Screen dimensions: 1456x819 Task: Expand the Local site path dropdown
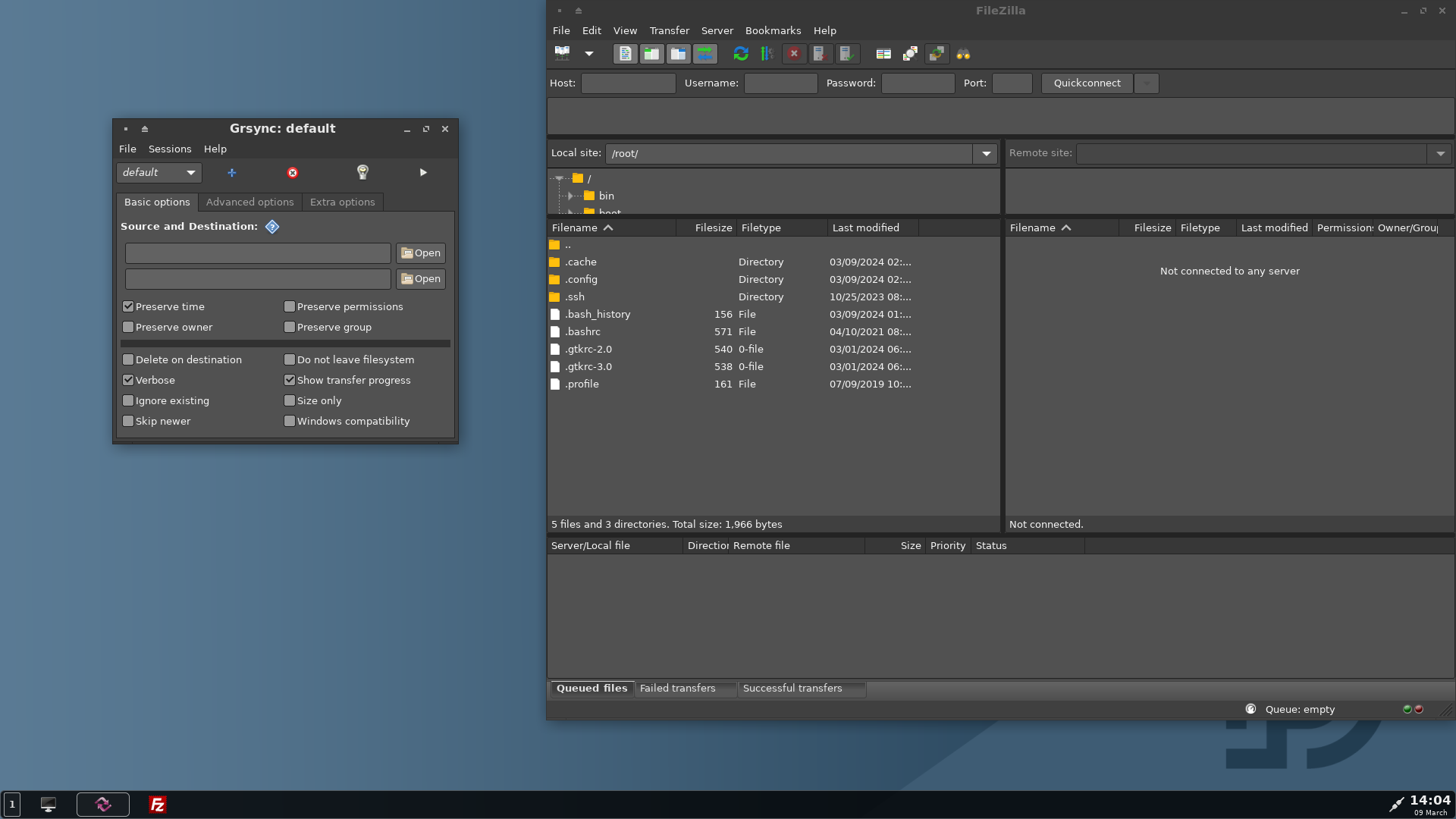click(986, 154)
